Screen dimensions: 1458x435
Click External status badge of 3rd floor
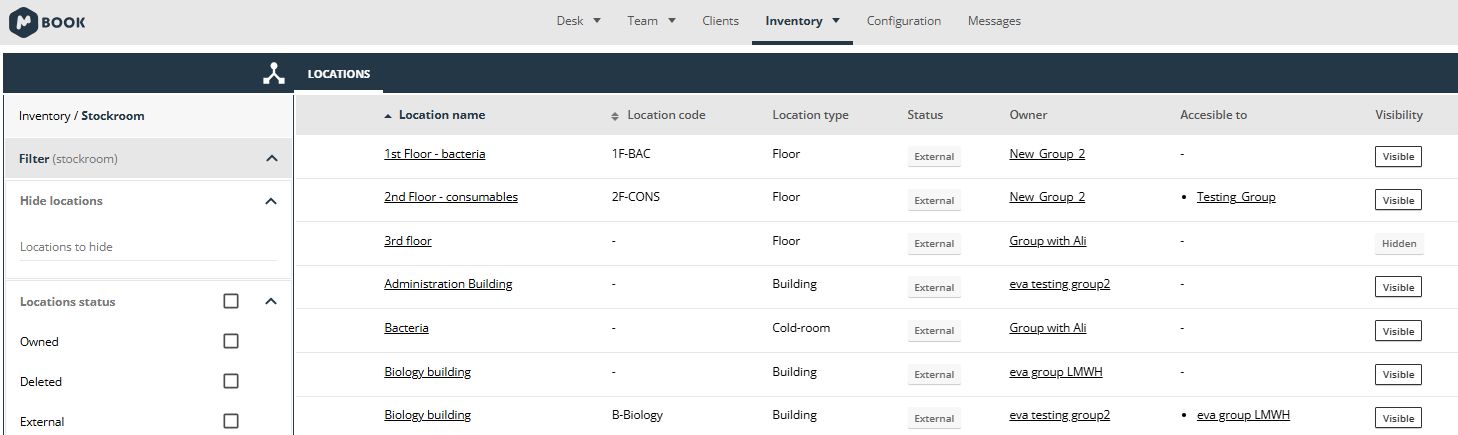coord(934,244)
